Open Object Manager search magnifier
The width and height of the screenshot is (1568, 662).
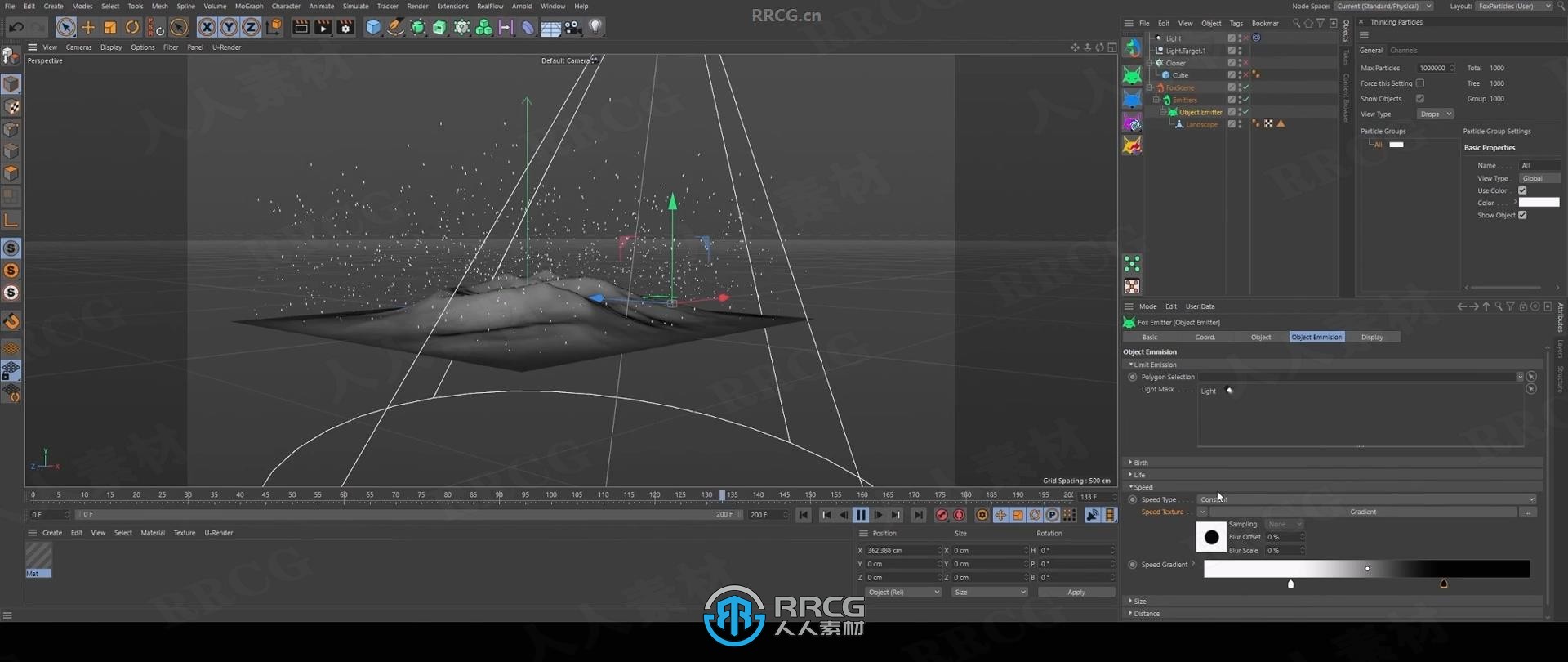(x=1296, y=23)
